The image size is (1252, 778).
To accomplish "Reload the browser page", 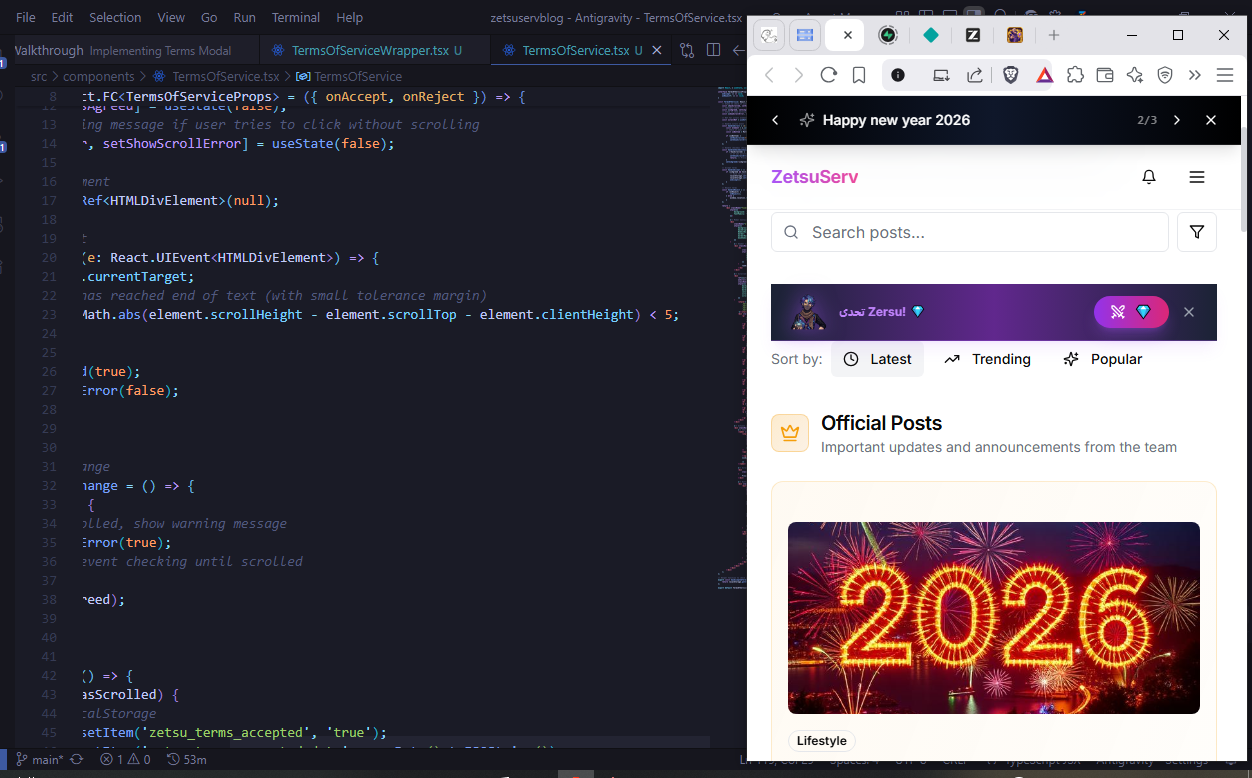I will (828, 75).
